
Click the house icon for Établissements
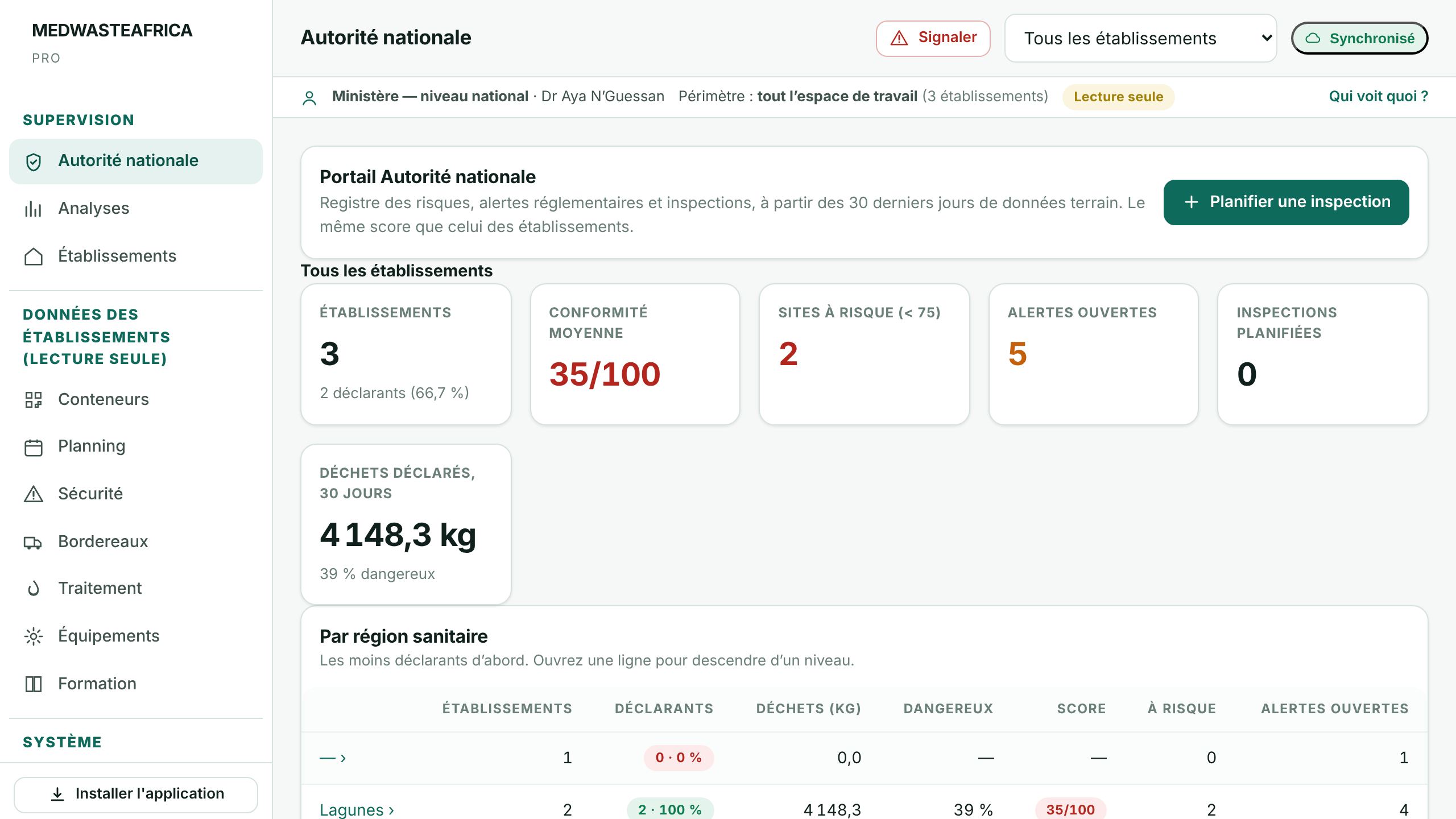click(34, 257)
